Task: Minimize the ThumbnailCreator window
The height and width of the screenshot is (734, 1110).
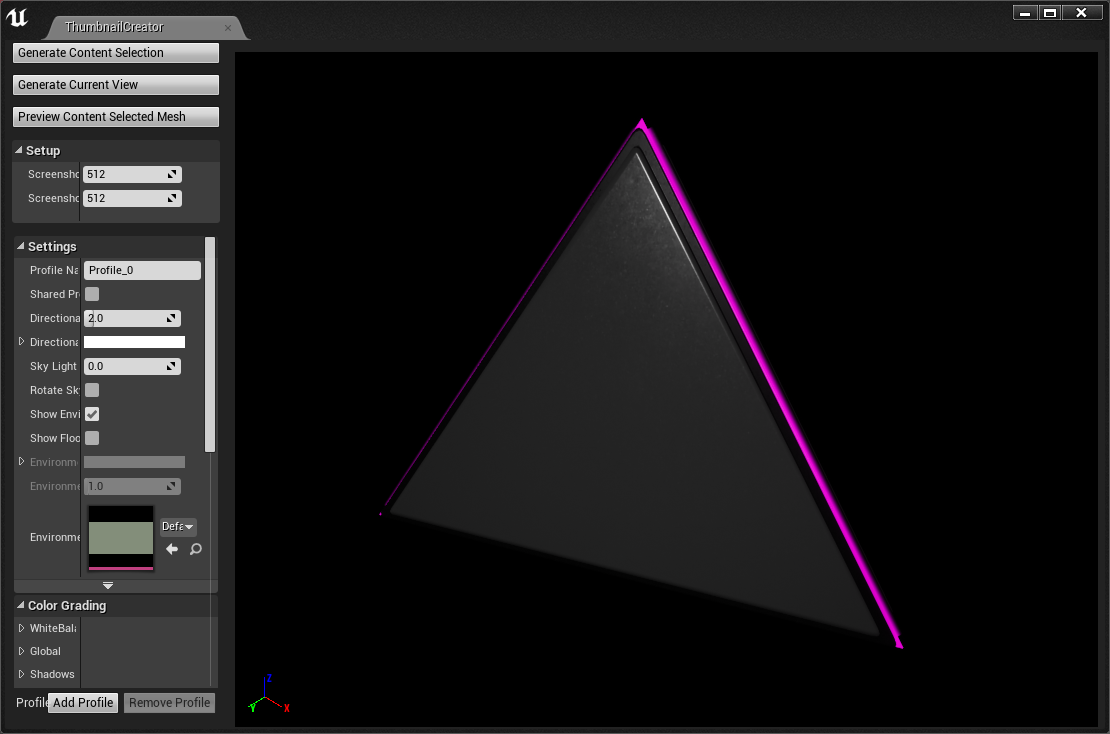Action: tap(1025, 13)
